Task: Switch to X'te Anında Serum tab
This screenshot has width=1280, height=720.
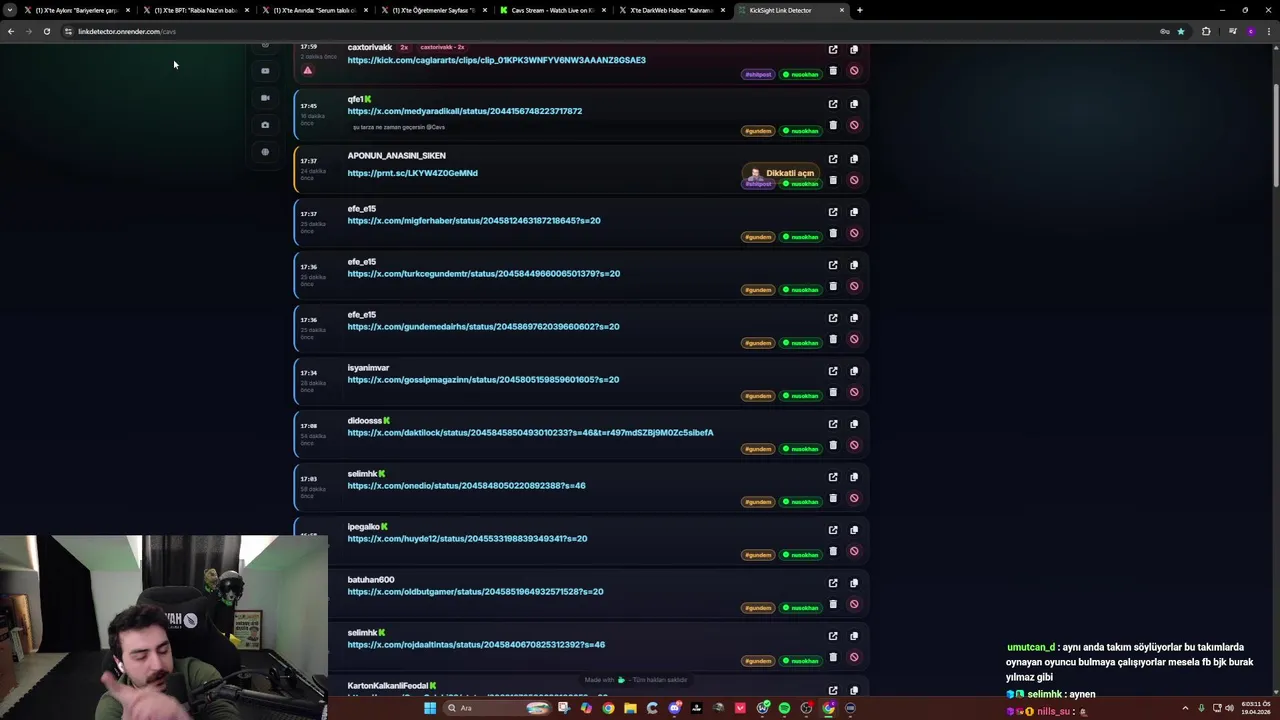Action: (x=315, y=10)
